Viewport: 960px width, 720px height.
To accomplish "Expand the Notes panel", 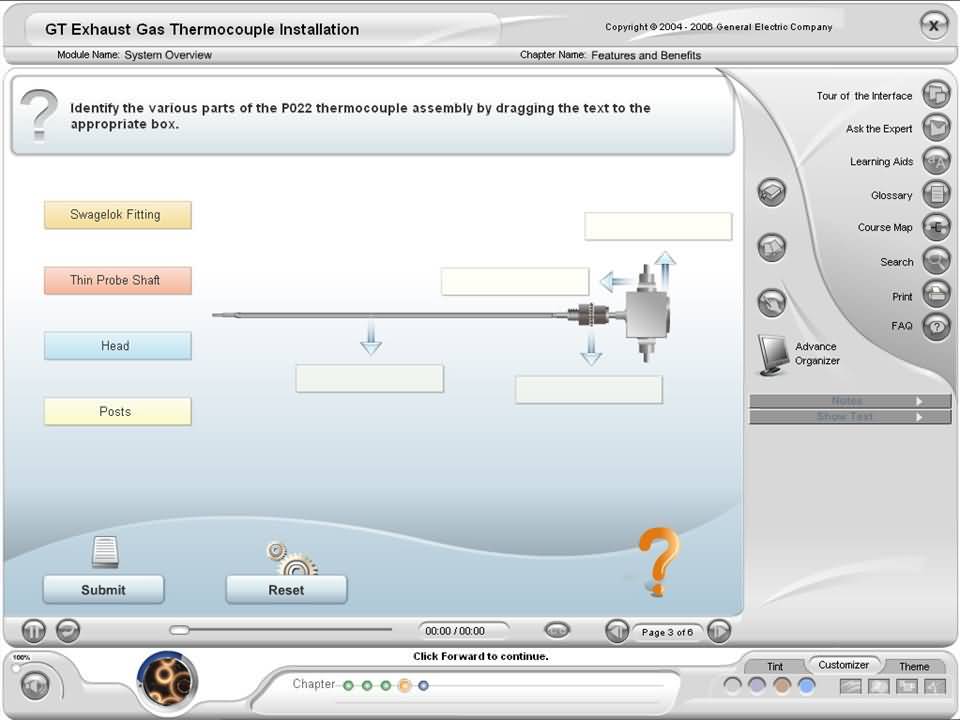I will pyautogui.click(x=850, y=401).
